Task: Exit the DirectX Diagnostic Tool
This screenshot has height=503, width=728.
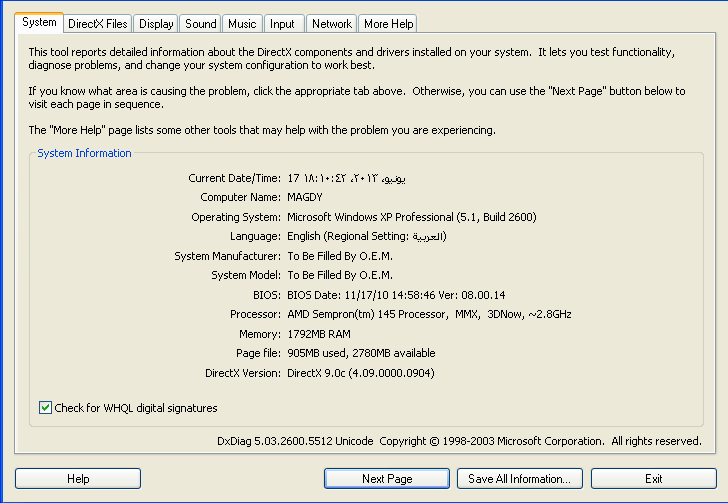Action: click(x=654, y=478)
